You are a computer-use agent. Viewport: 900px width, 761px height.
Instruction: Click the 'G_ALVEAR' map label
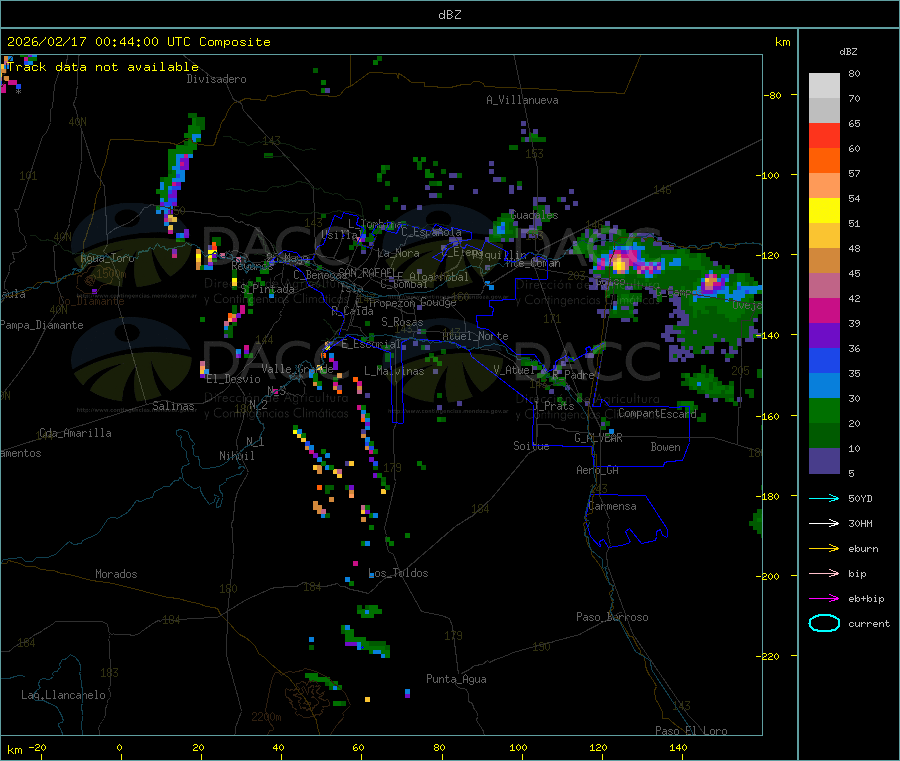pos(598,438)
